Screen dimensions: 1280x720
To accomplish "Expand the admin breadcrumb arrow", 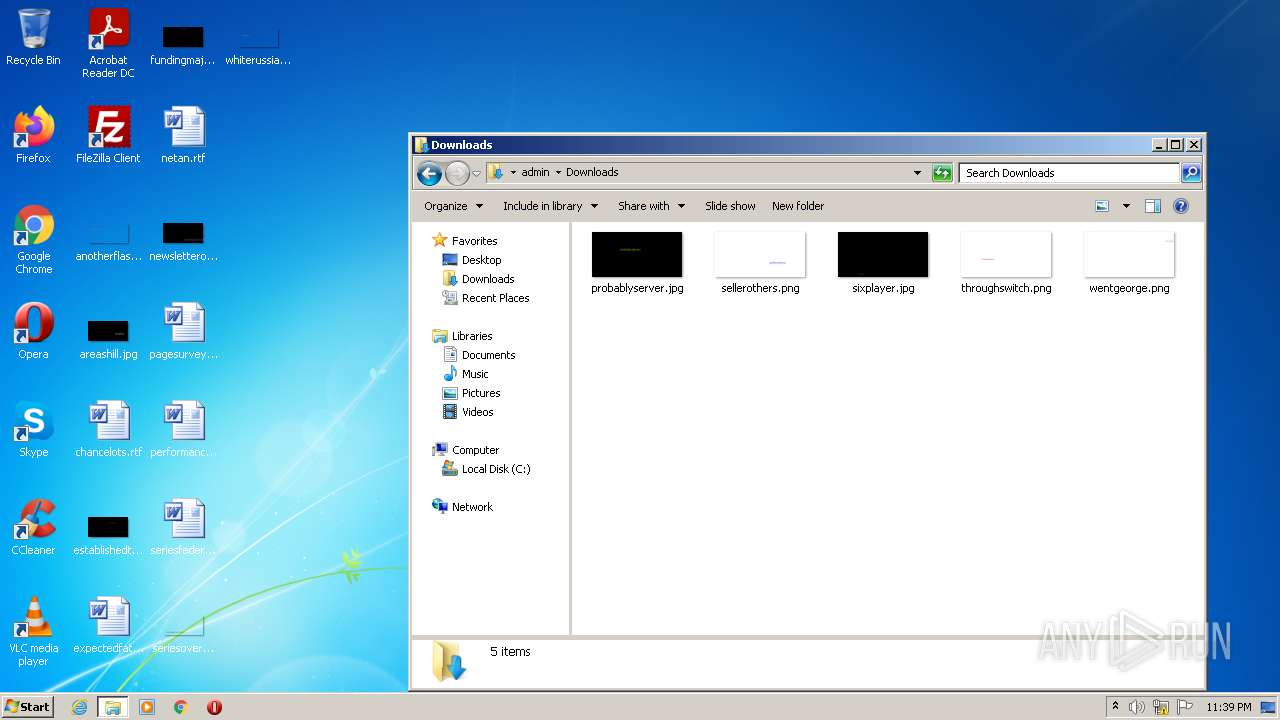I will coord(558,173).
